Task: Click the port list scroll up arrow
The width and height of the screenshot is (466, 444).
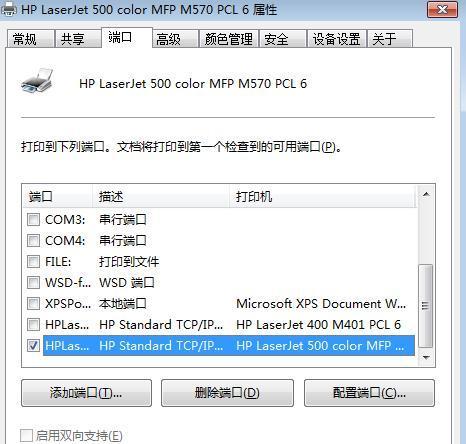Action: pyautogui.click(x=426, y=194)
